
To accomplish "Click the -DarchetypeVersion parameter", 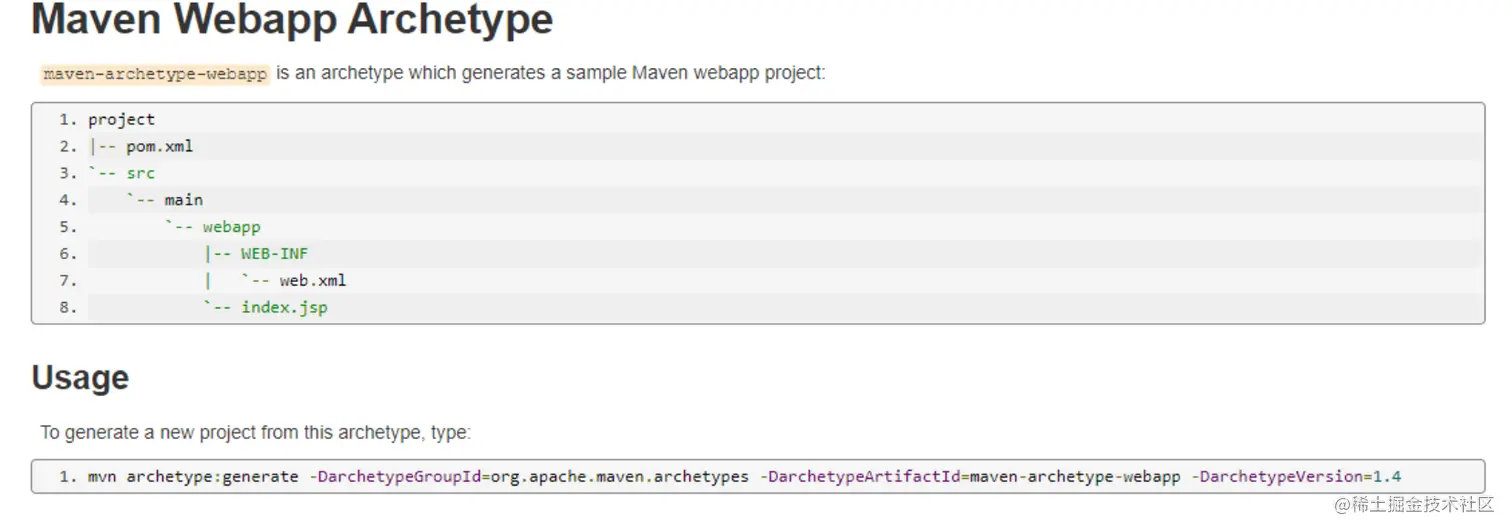I will point(1277,477).
